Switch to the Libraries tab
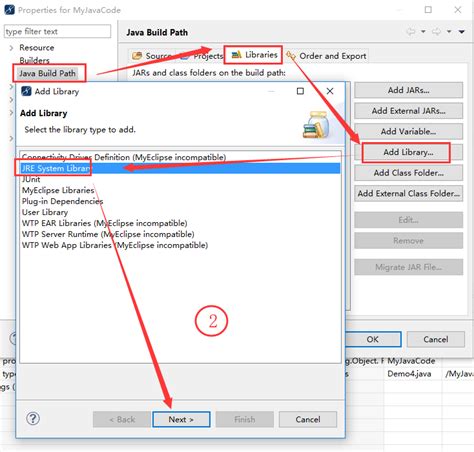The height and width of the screenshot is (452, 474). tap(254, 55)
